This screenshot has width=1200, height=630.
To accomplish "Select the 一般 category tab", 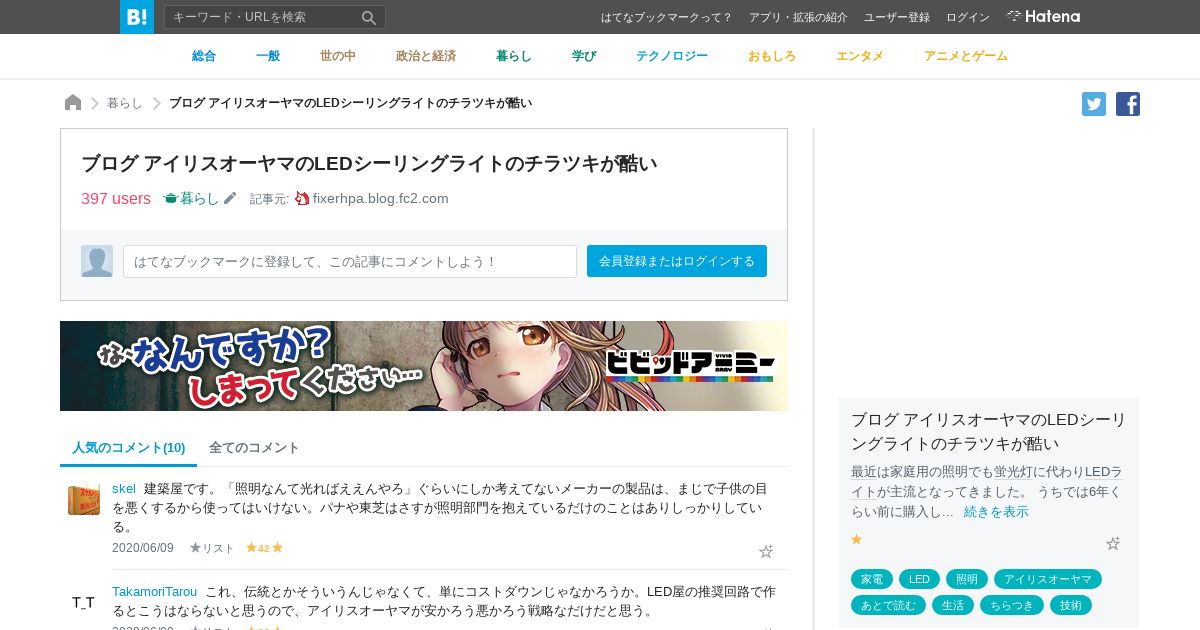I will (268, 56).
